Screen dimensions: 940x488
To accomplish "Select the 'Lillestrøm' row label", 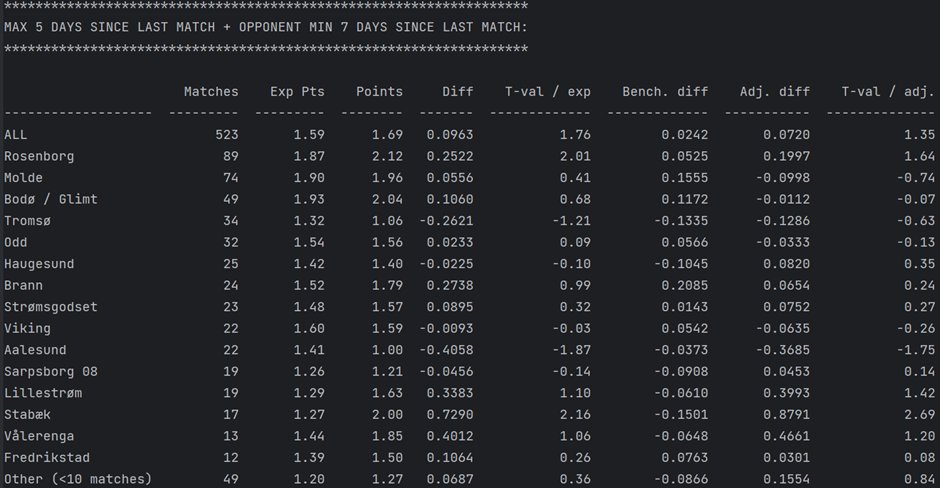I will tap(43, 394).
